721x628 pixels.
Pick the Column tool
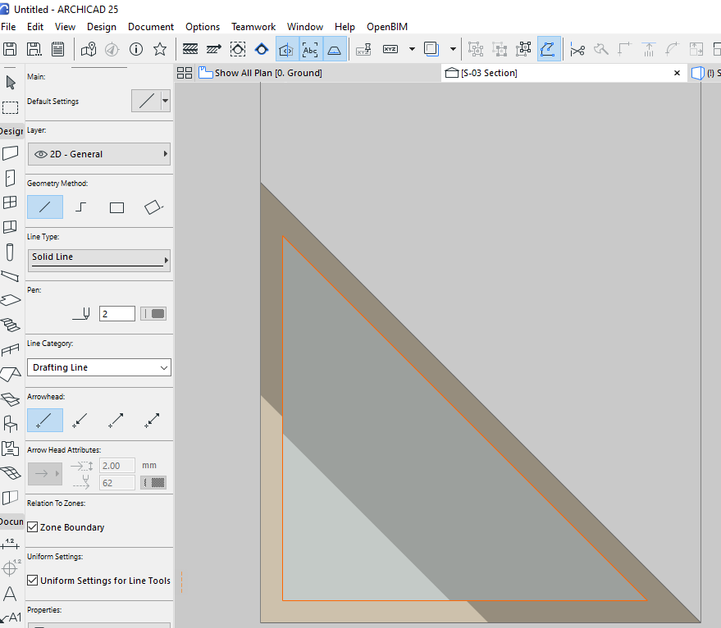tap(10, 252)
